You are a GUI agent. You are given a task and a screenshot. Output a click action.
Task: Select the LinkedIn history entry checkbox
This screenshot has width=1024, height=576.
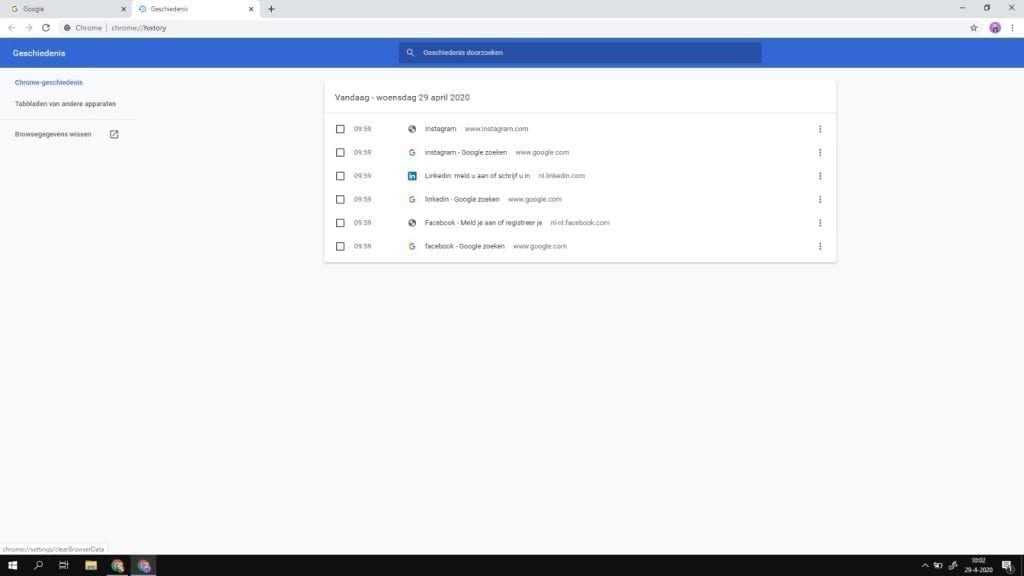(340, 176)
